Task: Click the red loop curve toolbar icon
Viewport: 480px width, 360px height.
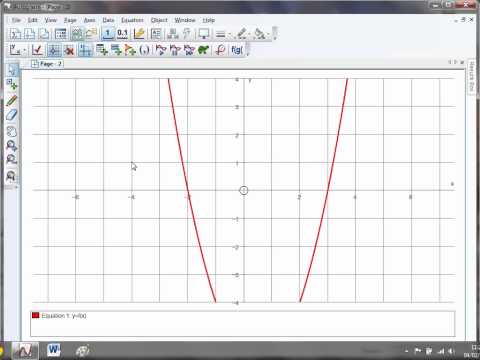Action: [220, 50]
